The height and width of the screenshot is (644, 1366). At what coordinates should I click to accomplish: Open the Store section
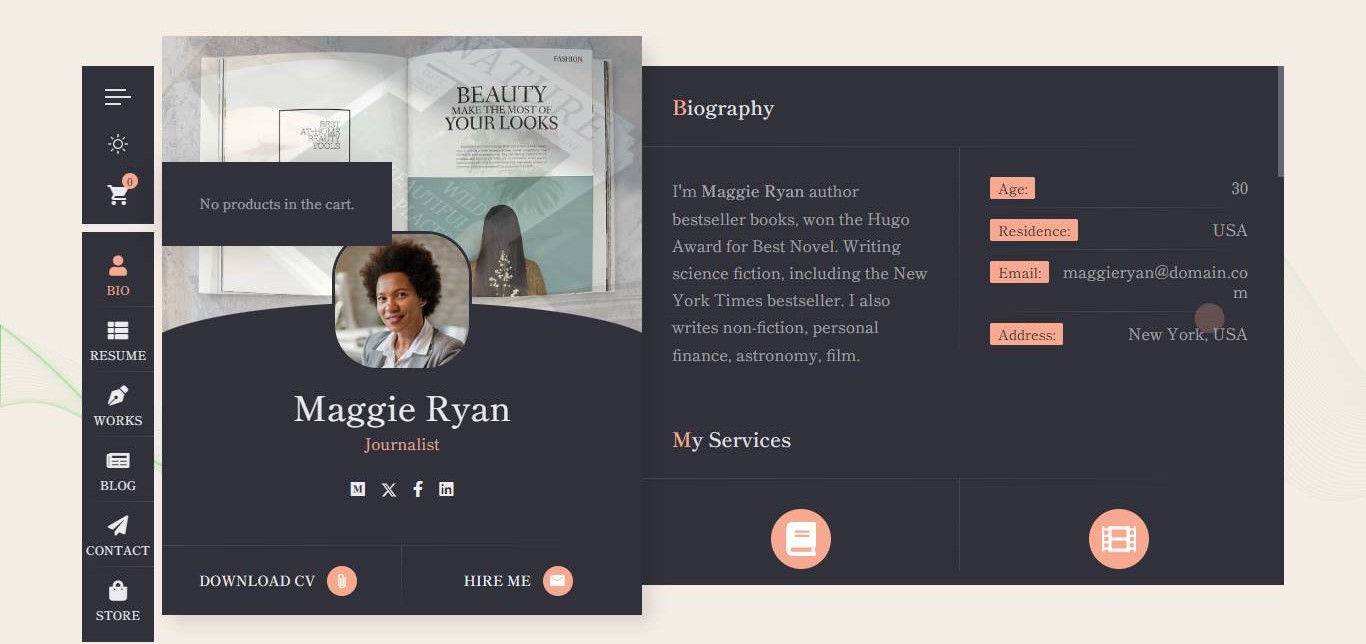pyautogui.click(x=118, y=600)
